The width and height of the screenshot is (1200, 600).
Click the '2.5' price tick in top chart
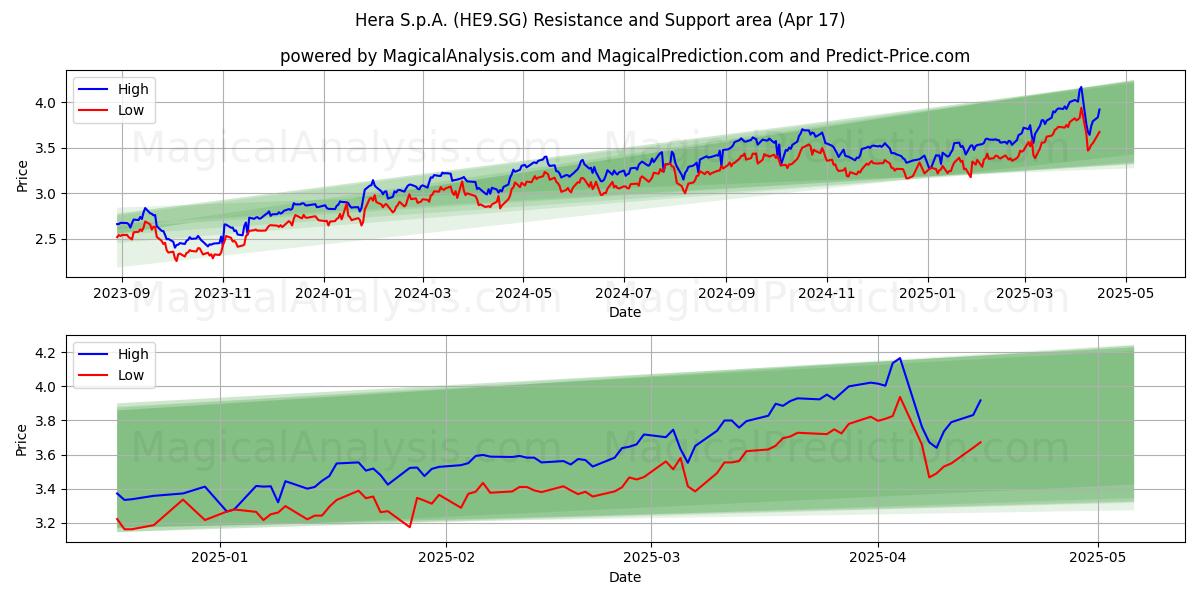pos(48,239)
